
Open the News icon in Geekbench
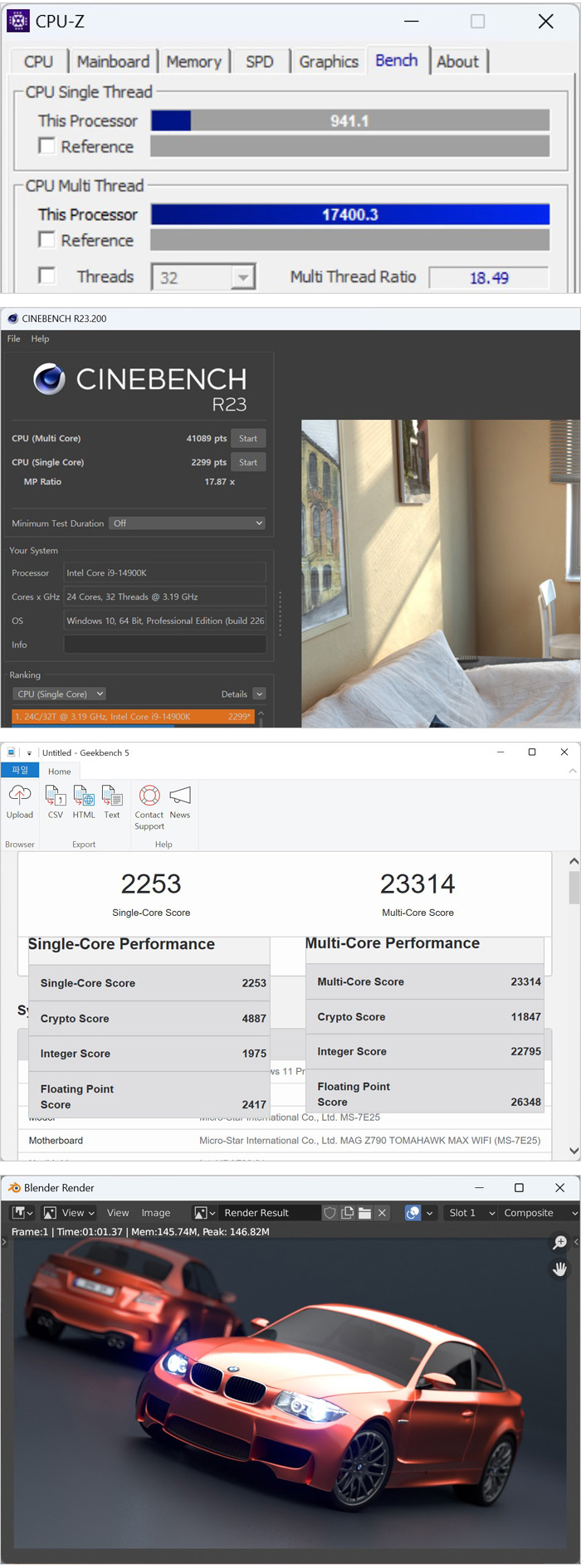[x=180, y=802]
